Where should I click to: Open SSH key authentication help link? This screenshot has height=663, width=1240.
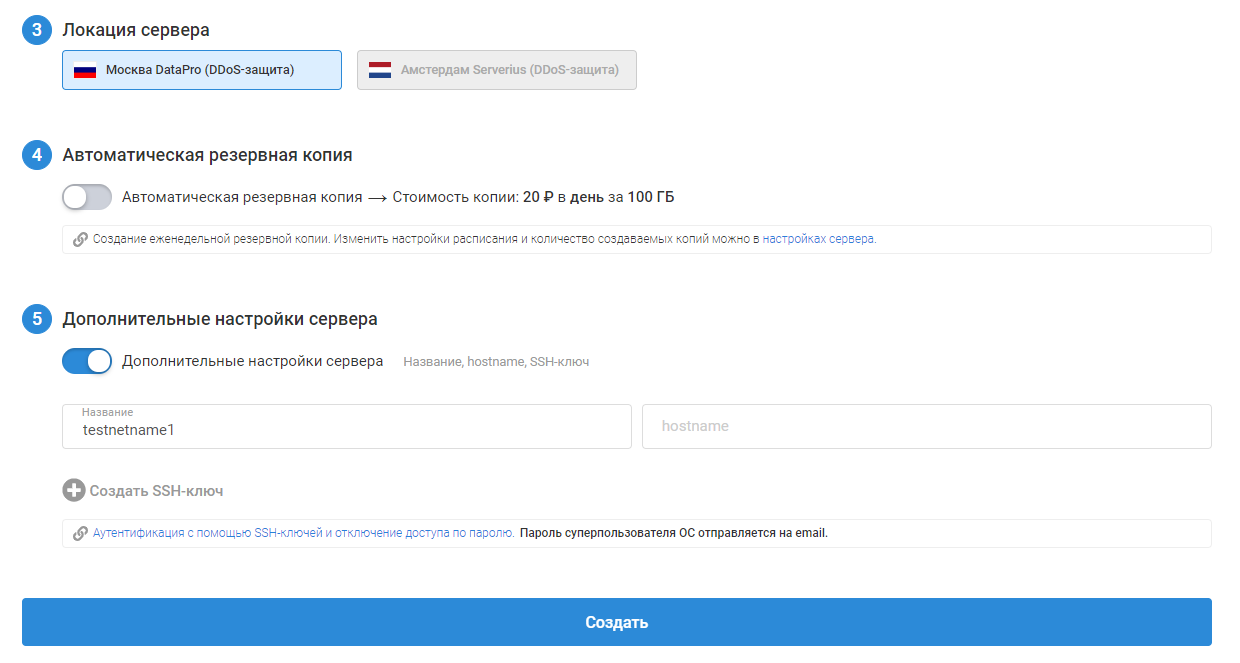click(303, 534)
